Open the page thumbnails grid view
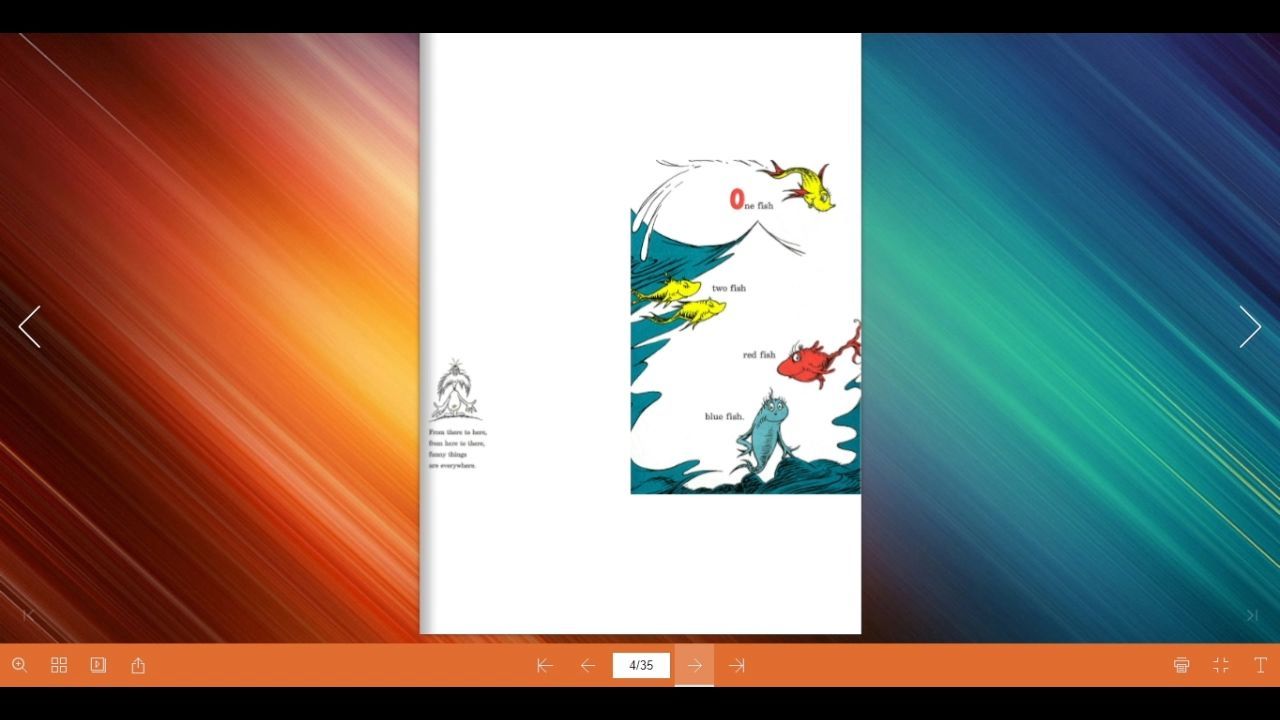Image resolution: width=1280 pixels, height=720 pixels. tap(59, 665)
